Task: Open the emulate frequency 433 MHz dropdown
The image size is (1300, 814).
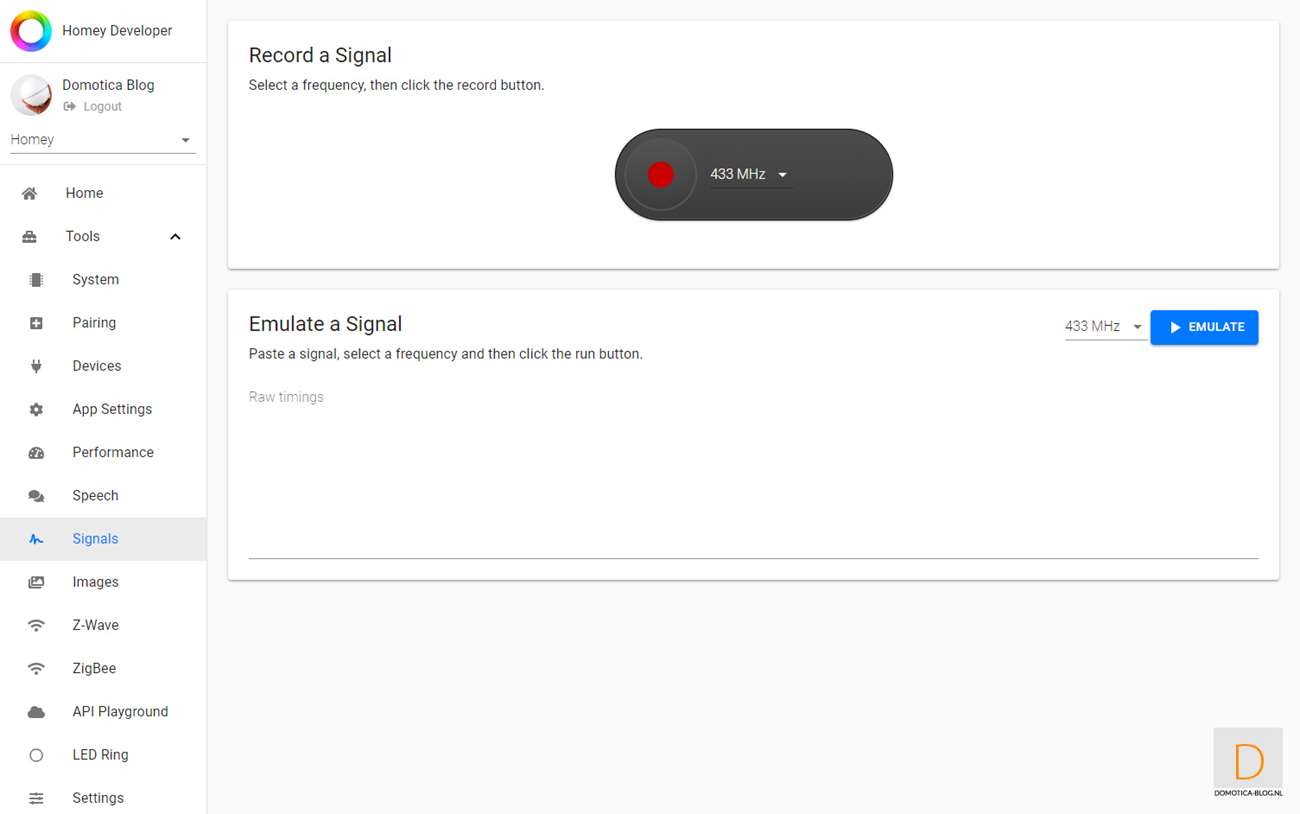Action: coord(1105,327)
